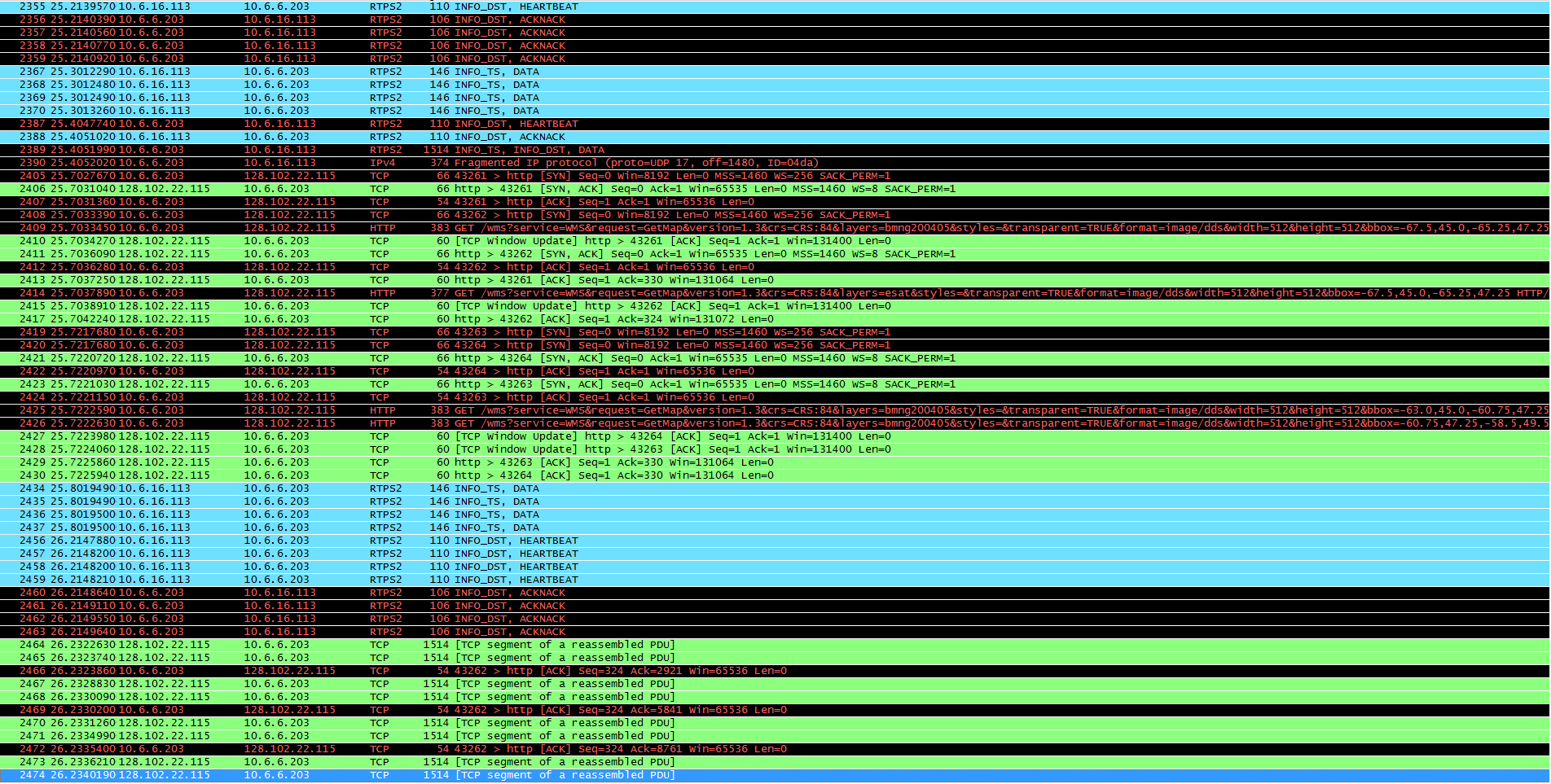Image resolution: width=1551 pixels, height=784 pixels.
Task: Select packet 2422 ACK from 43264
Action: (x=775, y=371)
